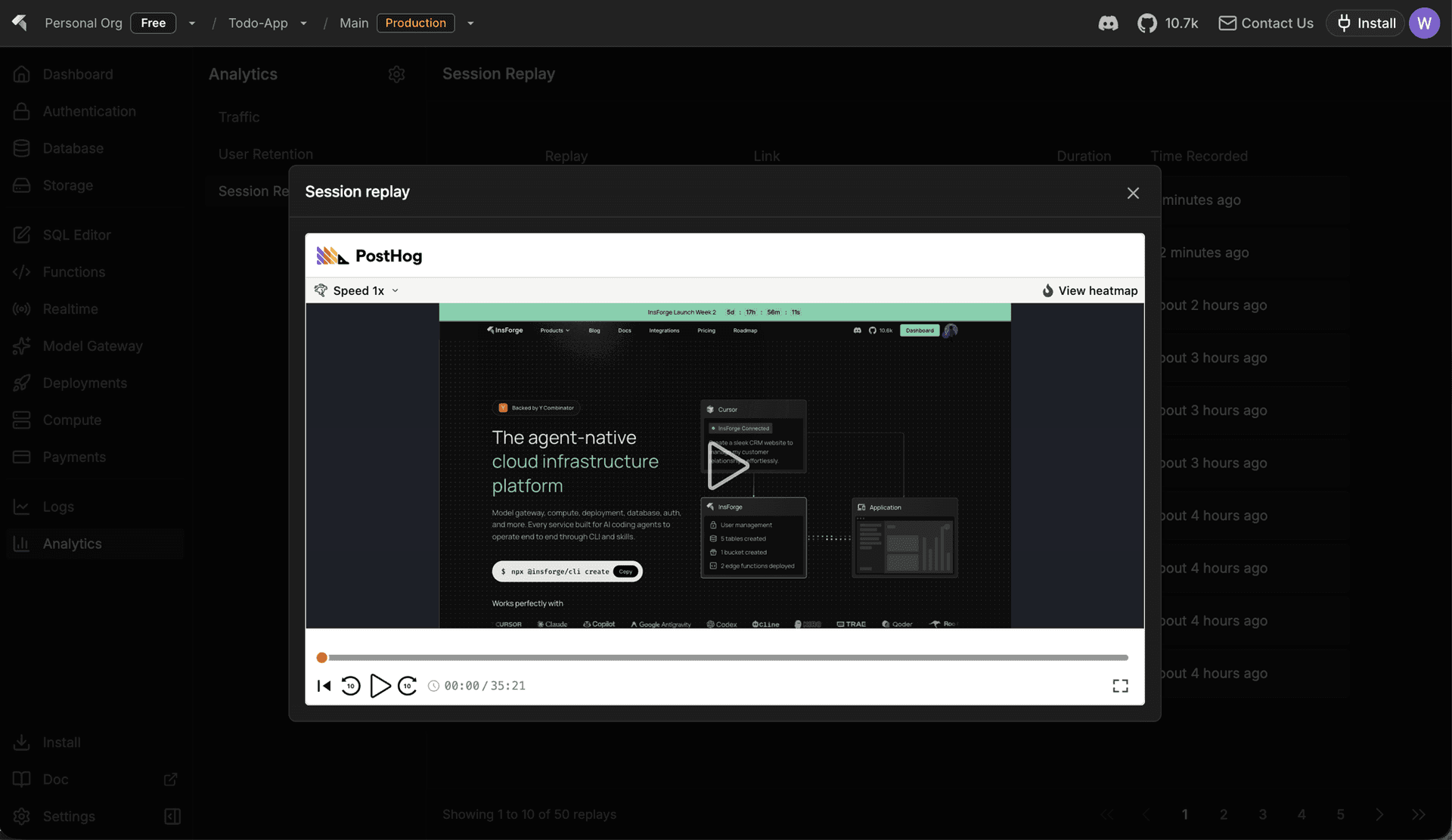Image resolution: width=1452 pixels, height=840 pixels.
Task: Open Doc external link icon
Action: pyautogui.click(x=171, y=780)
